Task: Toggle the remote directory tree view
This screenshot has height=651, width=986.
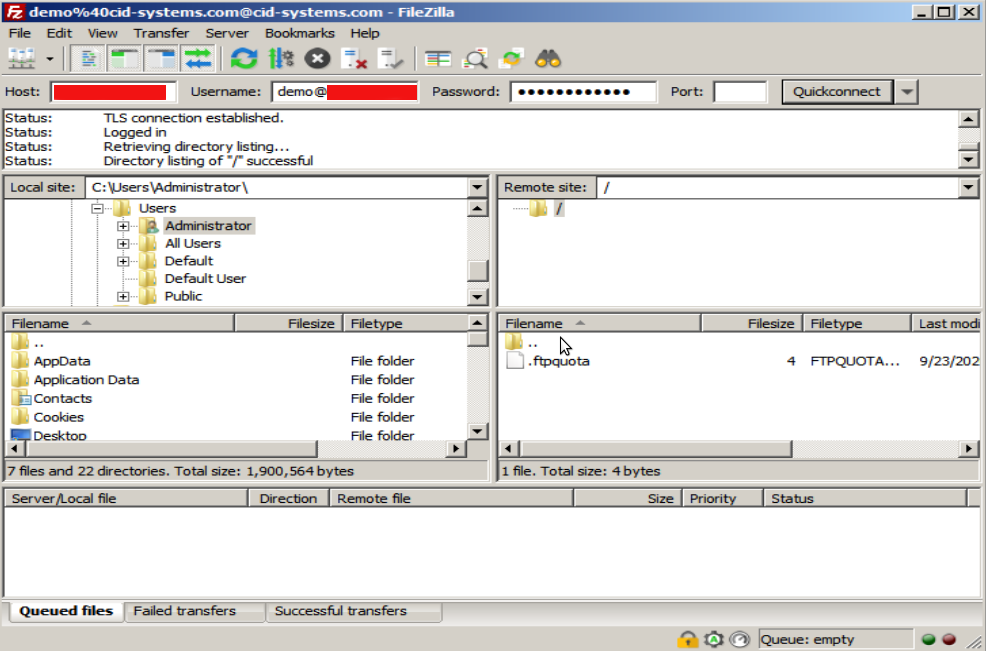Action: (x=162, y=59)
